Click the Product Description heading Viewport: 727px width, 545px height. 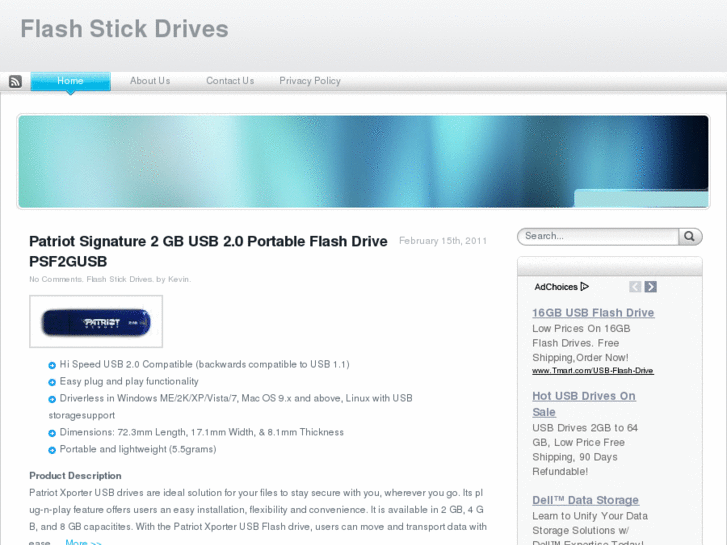[x=75, y=476]
